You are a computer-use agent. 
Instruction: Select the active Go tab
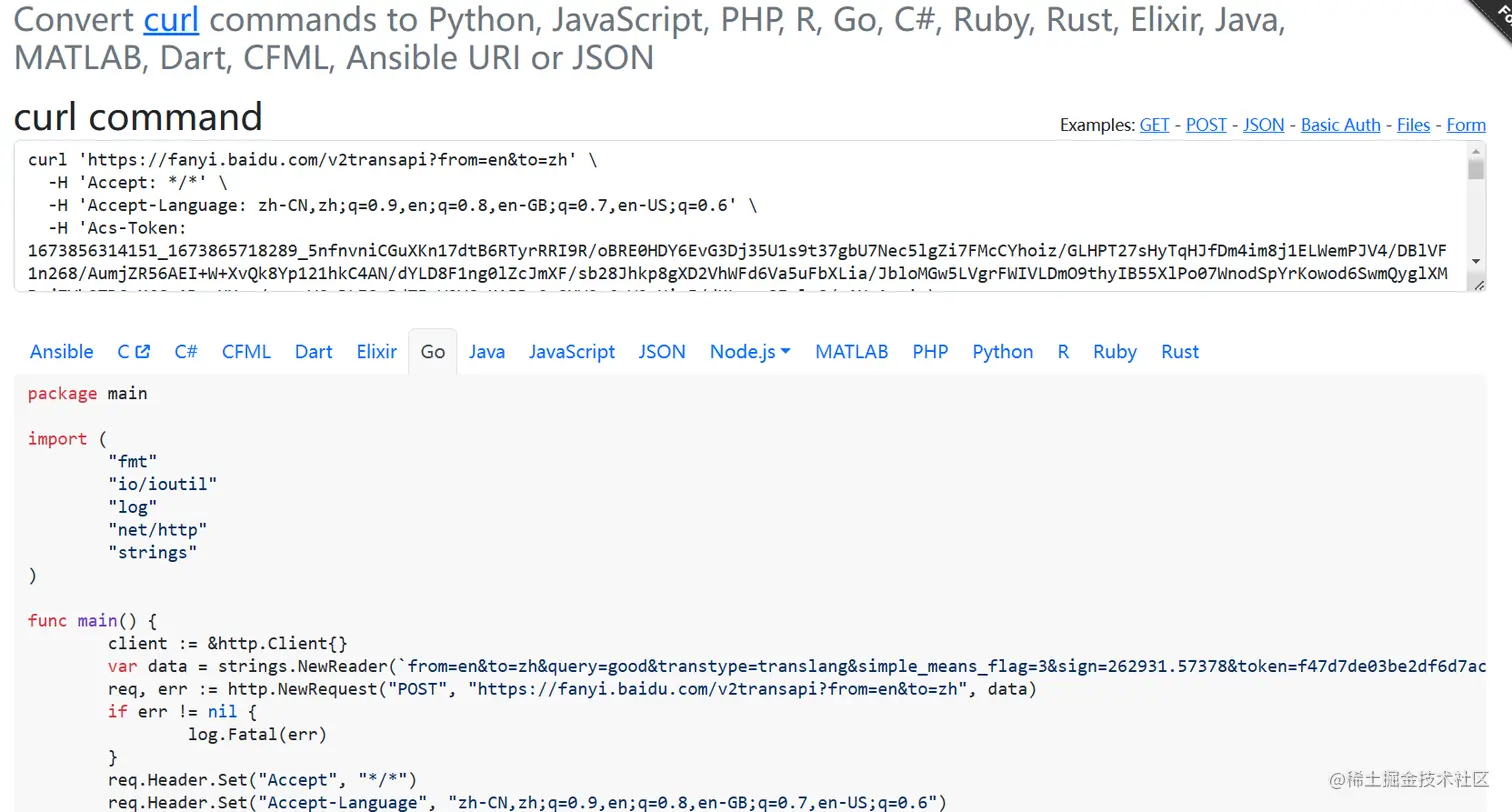tap(433, 352)
